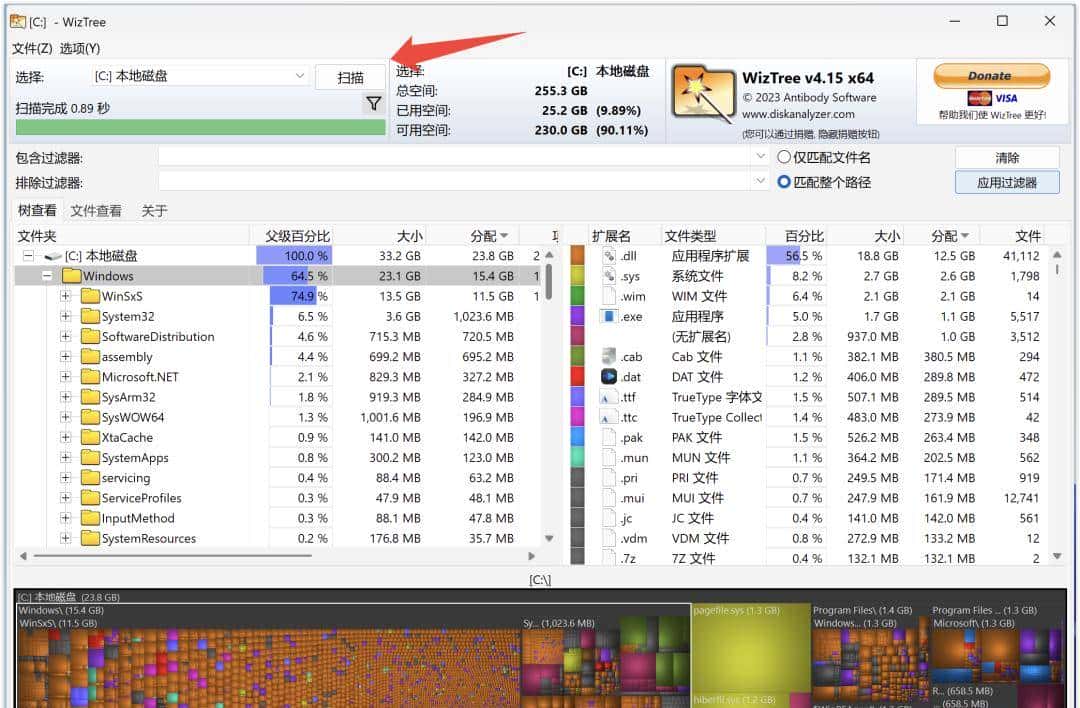
Task: Click the 应用过滤器 button
Action: (x=1006, y=182)
